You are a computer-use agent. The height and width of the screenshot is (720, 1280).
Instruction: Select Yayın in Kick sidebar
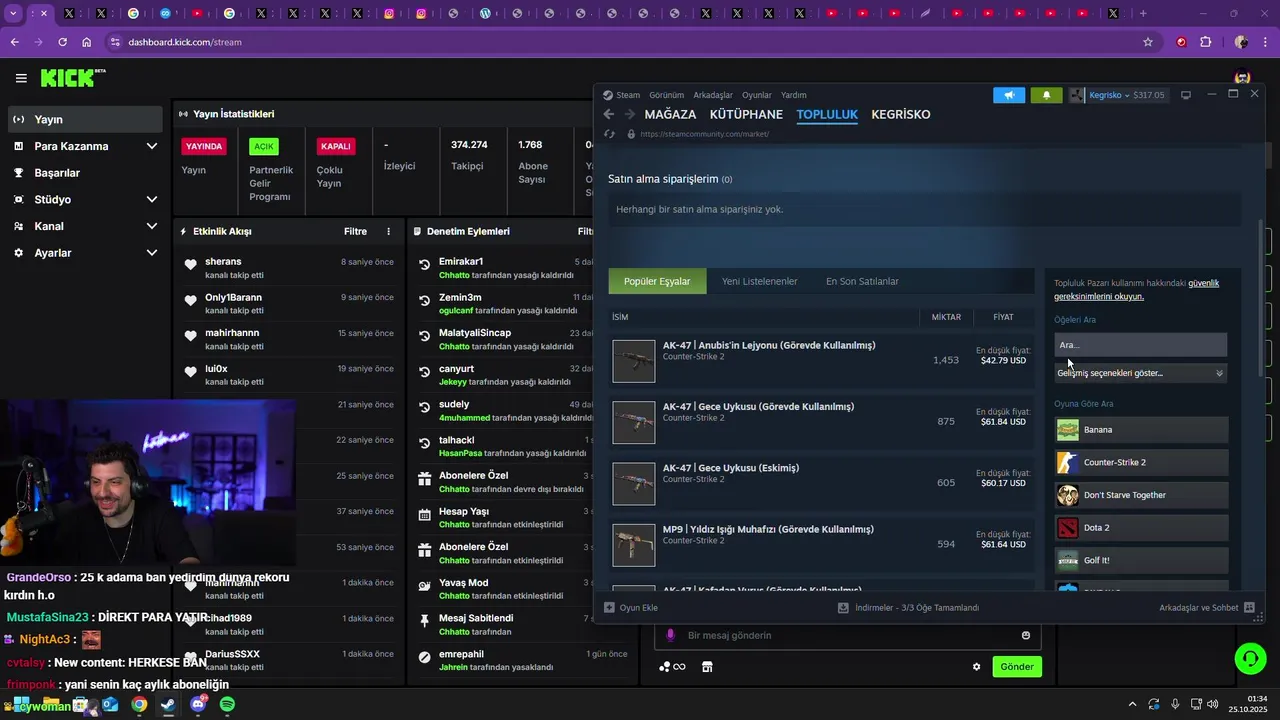click(x=84, y=119)
